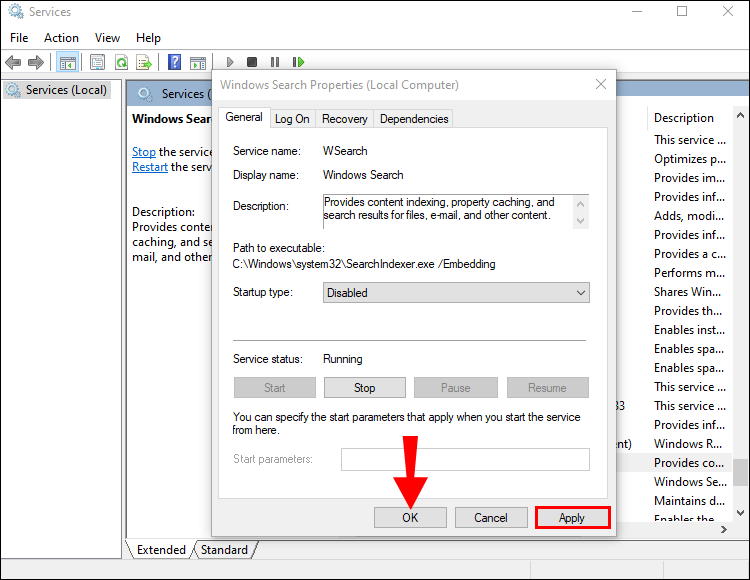Open the View menu

107,38
